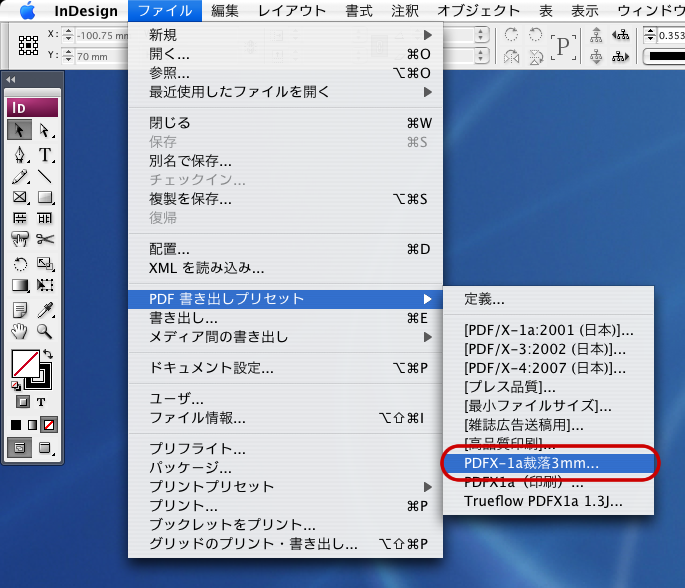The height and width of the screenshot is (588, 685).
Task: Select the Horizontal Grid tool
Action: point(19,218)
